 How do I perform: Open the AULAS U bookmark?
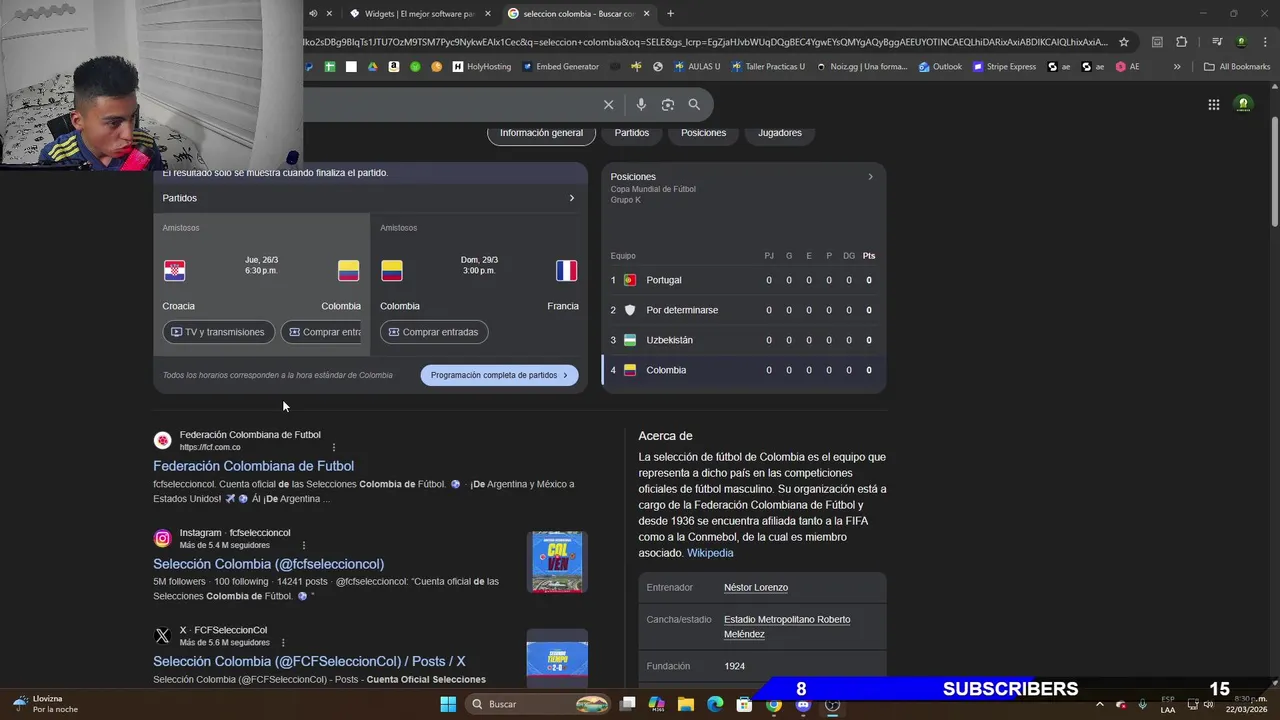[697, 67]
